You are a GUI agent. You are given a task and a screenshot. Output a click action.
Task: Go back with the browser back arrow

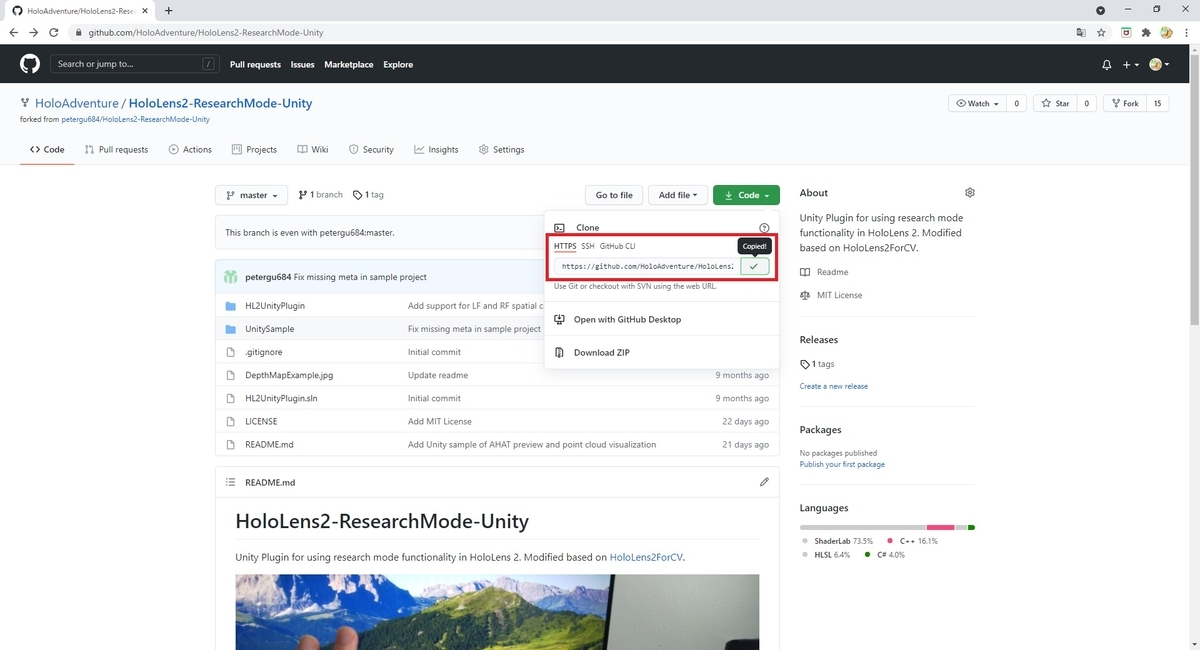tap(14, 32)
